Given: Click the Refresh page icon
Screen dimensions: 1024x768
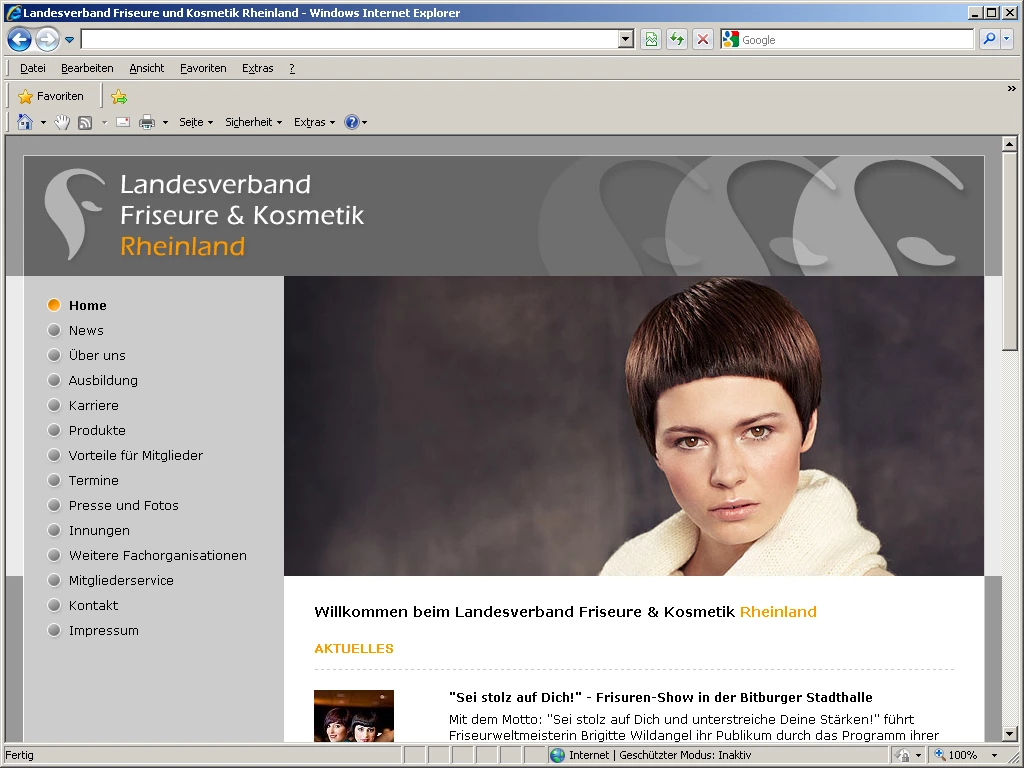Looking at the screenshot, I should pos(677,39).
